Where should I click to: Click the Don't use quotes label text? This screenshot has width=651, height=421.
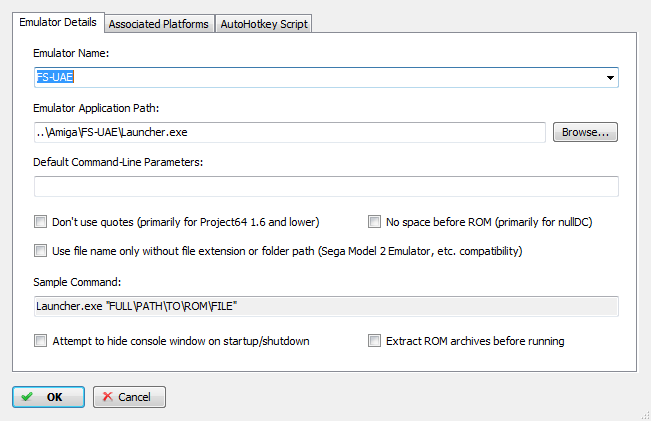tap(186, 222)
